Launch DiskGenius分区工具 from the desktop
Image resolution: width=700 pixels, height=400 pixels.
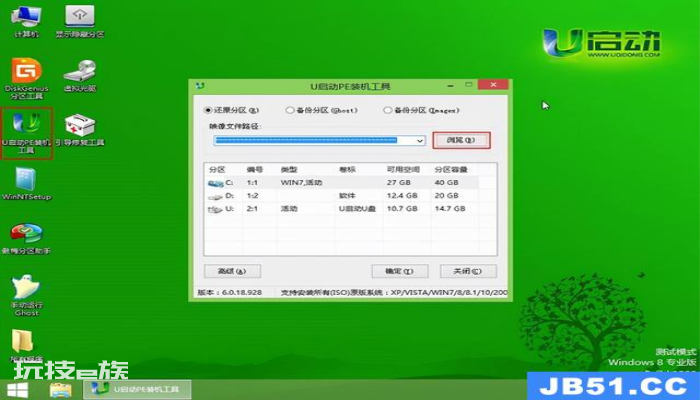pyautogui.click(x=26, y=79)
